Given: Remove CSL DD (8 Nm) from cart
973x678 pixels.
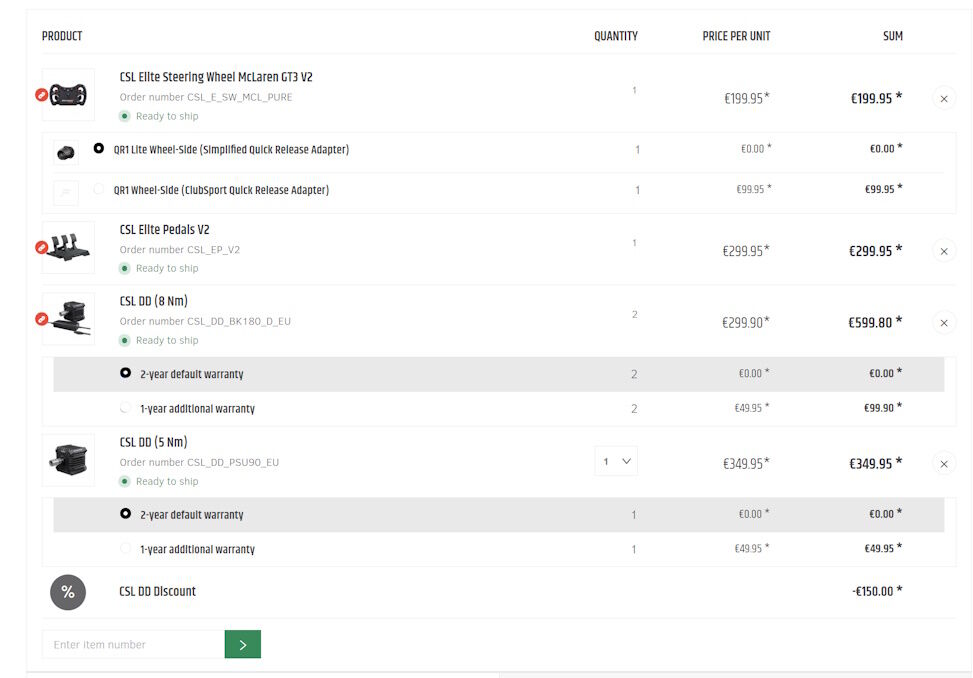Looking at the screenshot, I should click(x=943, y=323).
